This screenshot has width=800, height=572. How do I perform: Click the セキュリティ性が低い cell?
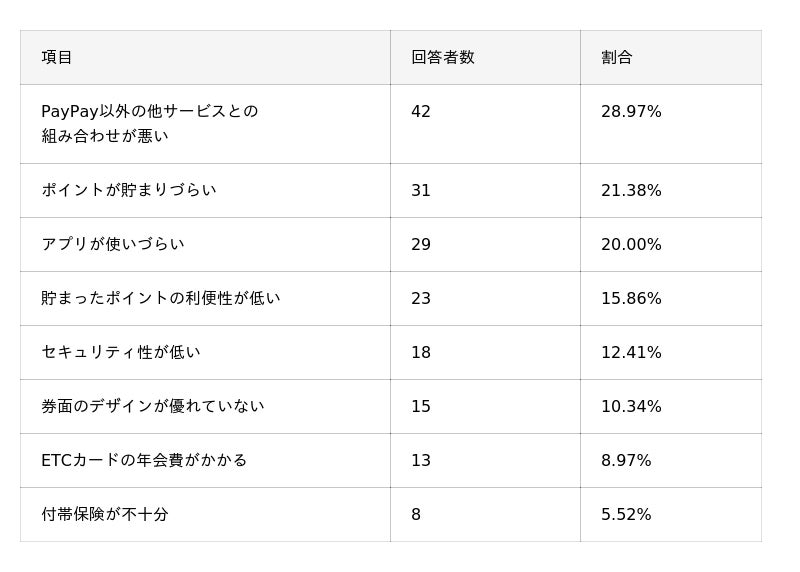[x=120, y=352]
